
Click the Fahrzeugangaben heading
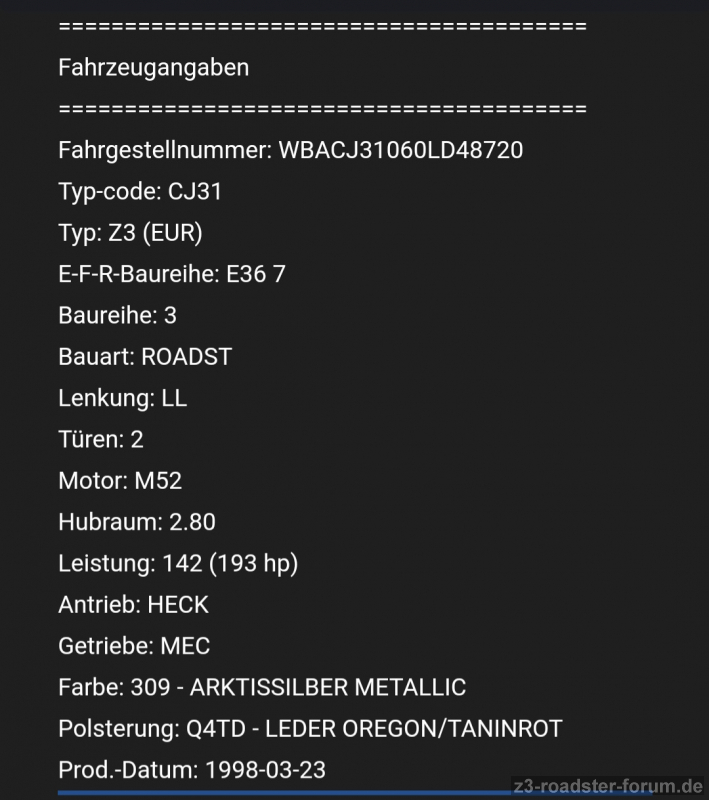click(154, 68)
